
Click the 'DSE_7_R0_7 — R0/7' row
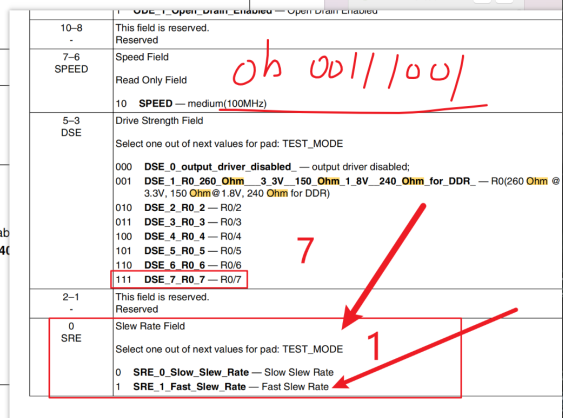coord(178,279)
